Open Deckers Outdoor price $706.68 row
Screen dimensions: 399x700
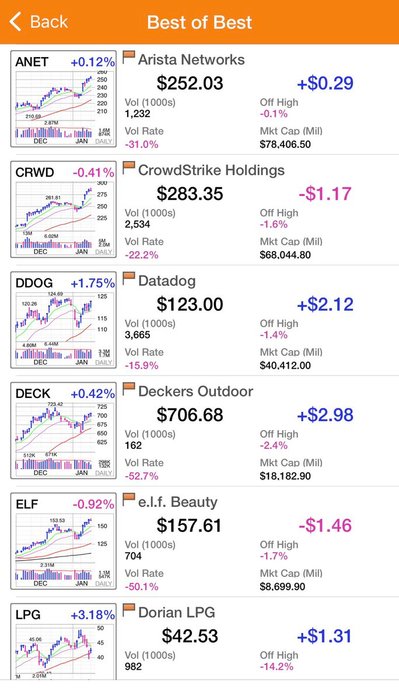click(x=260, y=431)
